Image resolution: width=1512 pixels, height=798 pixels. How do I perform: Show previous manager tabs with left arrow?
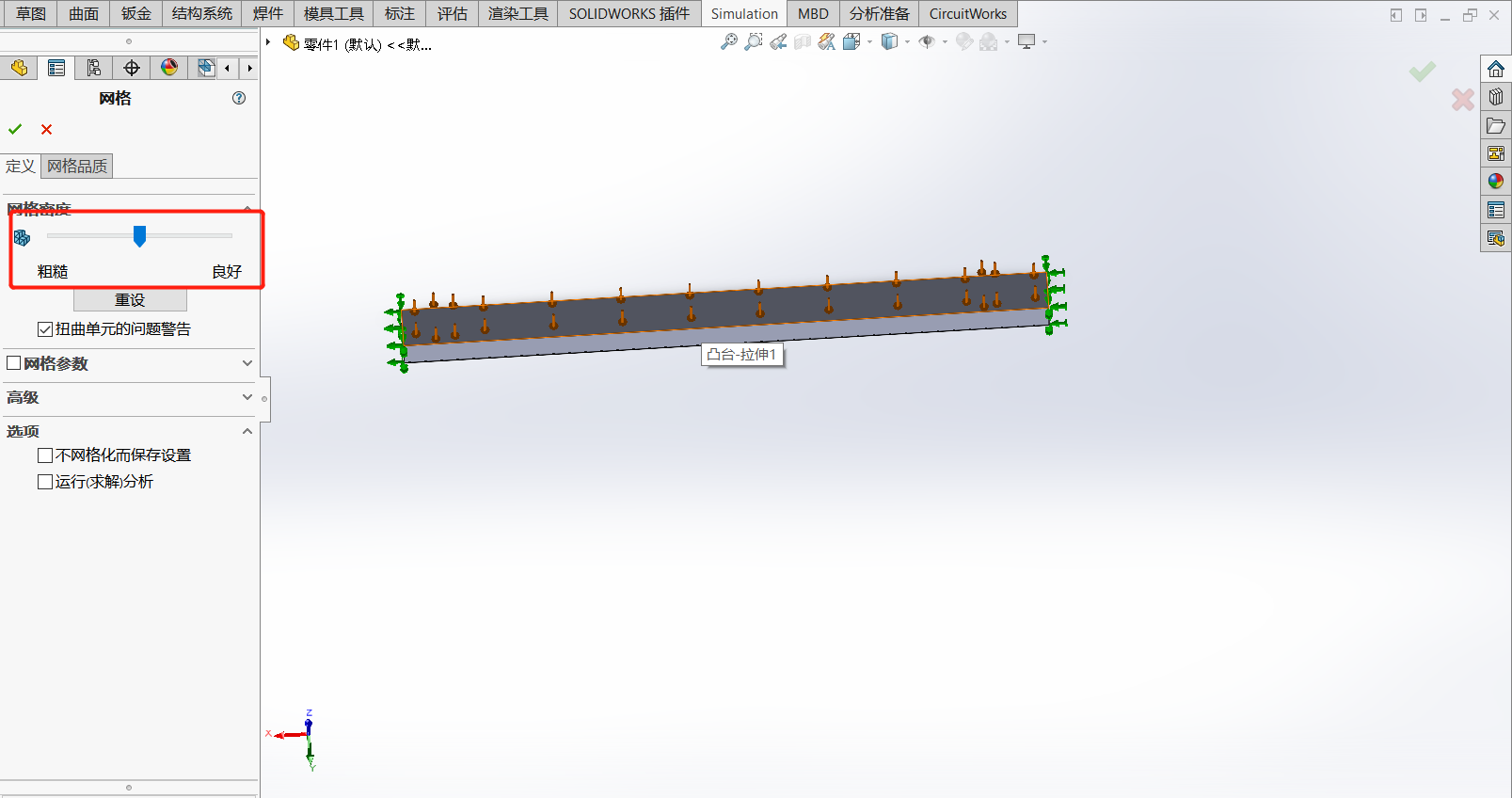tap(228, 68)
